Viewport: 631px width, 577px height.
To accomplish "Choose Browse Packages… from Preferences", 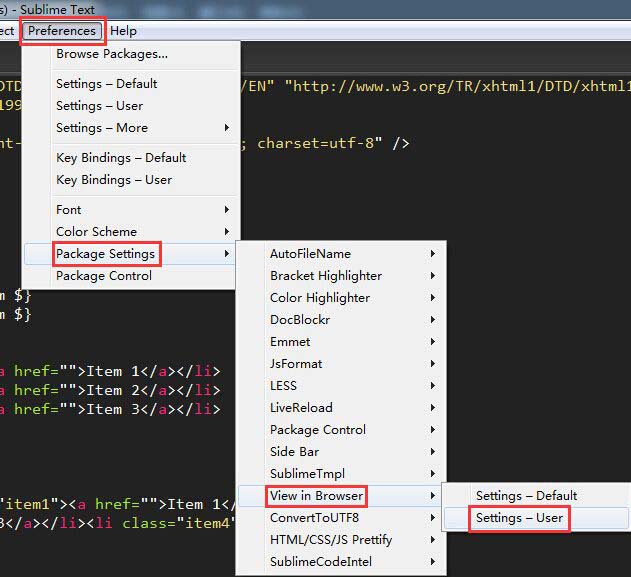I will click(x=131, y=54).
